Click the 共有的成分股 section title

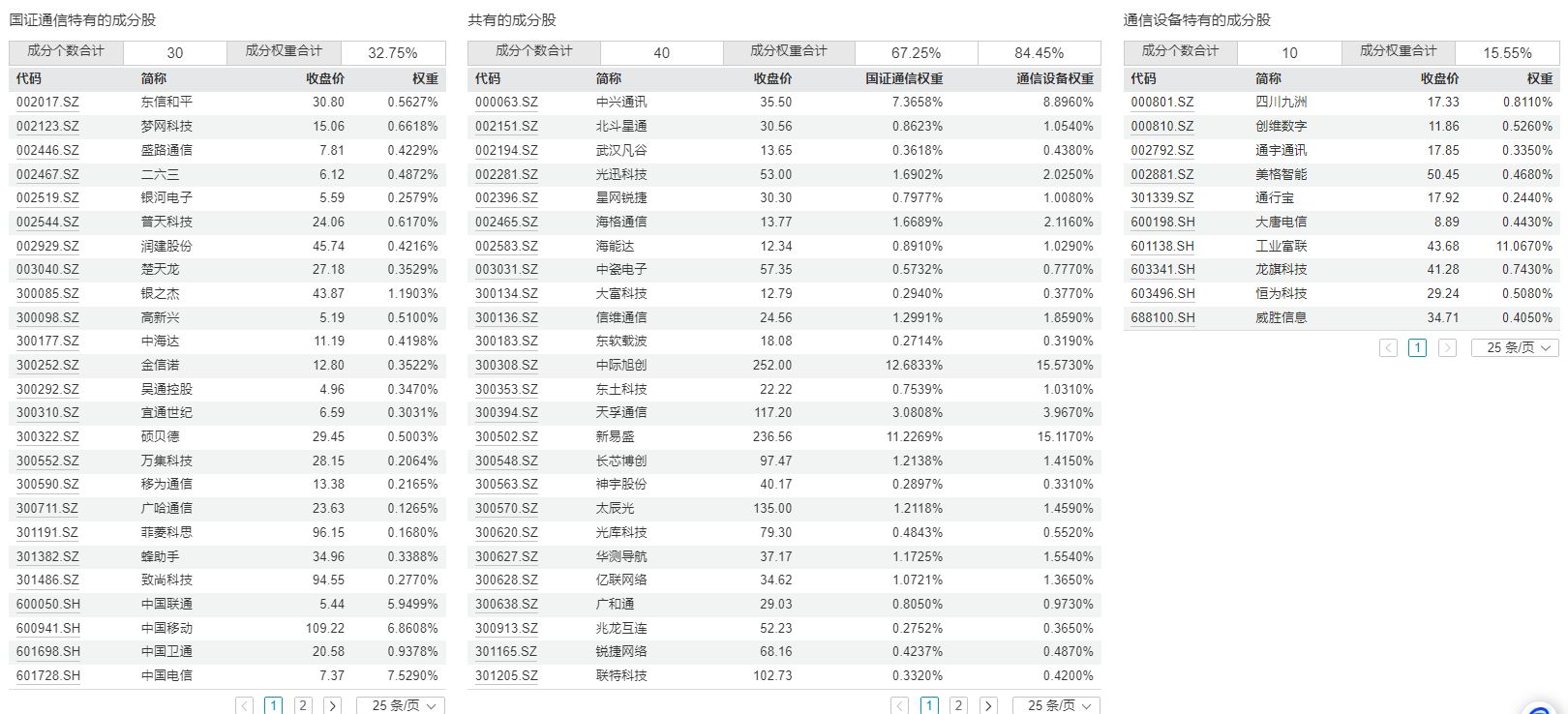512,19
